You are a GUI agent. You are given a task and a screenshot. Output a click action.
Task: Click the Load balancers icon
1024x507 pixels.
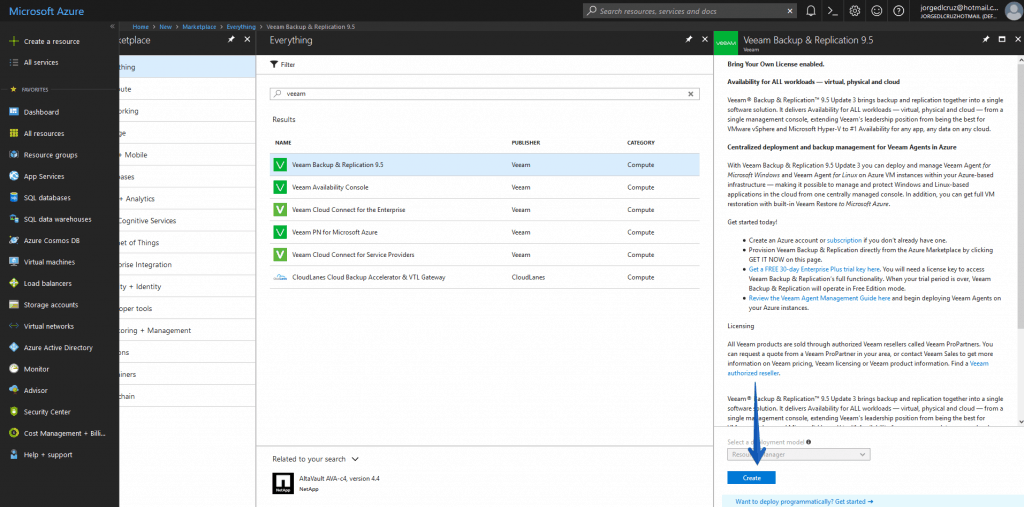[x=13, y=284]
